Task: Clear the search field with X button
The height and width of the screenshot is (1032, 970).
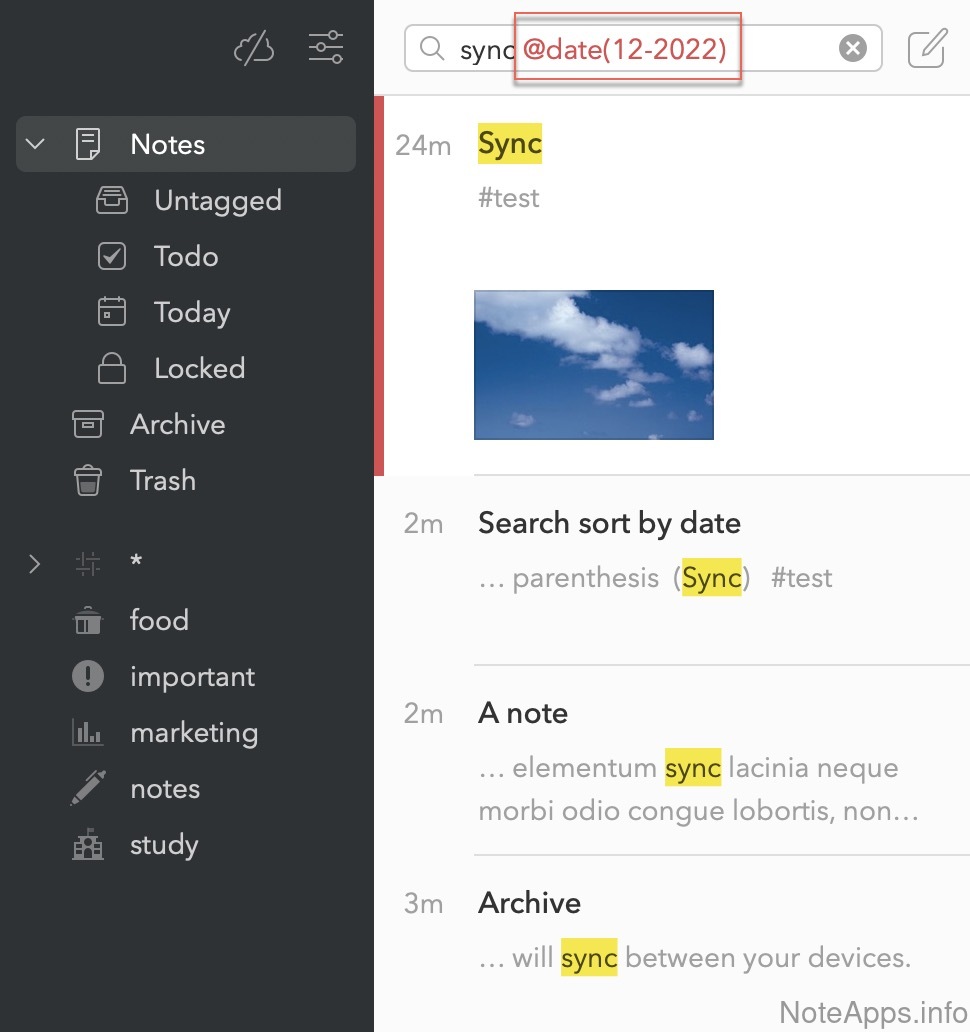Action: click(852, 48)
